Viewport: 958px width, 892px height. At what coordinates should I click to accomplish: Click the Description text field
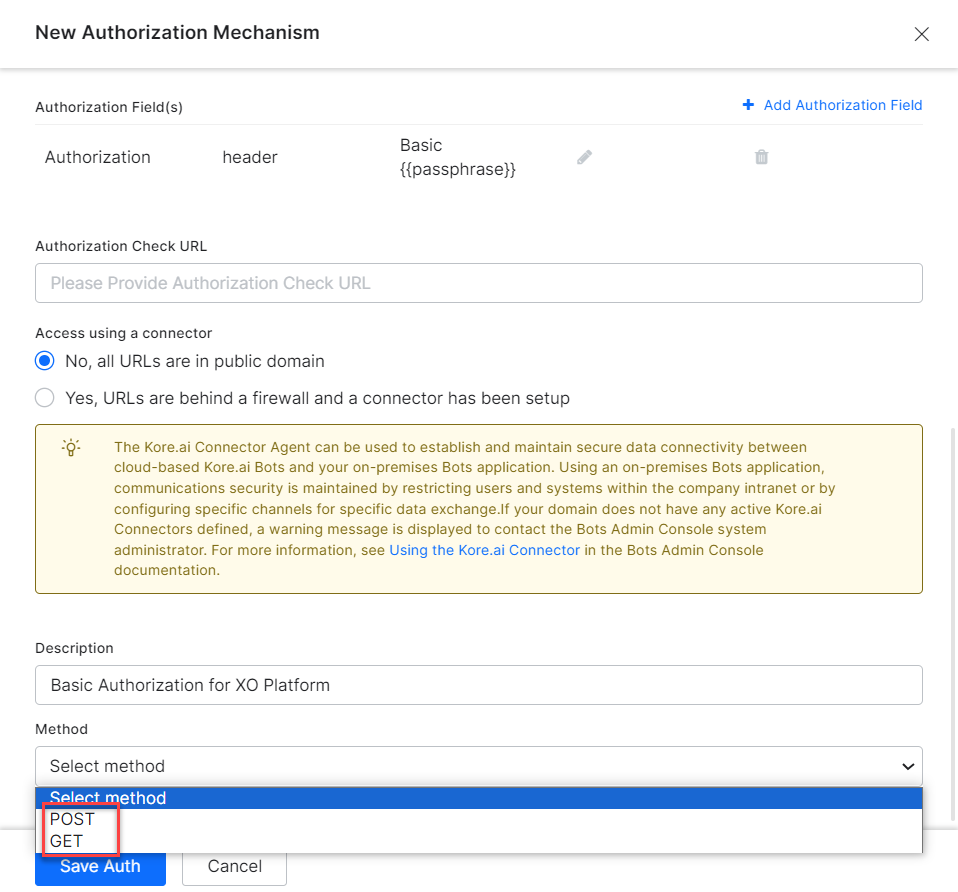478,685
